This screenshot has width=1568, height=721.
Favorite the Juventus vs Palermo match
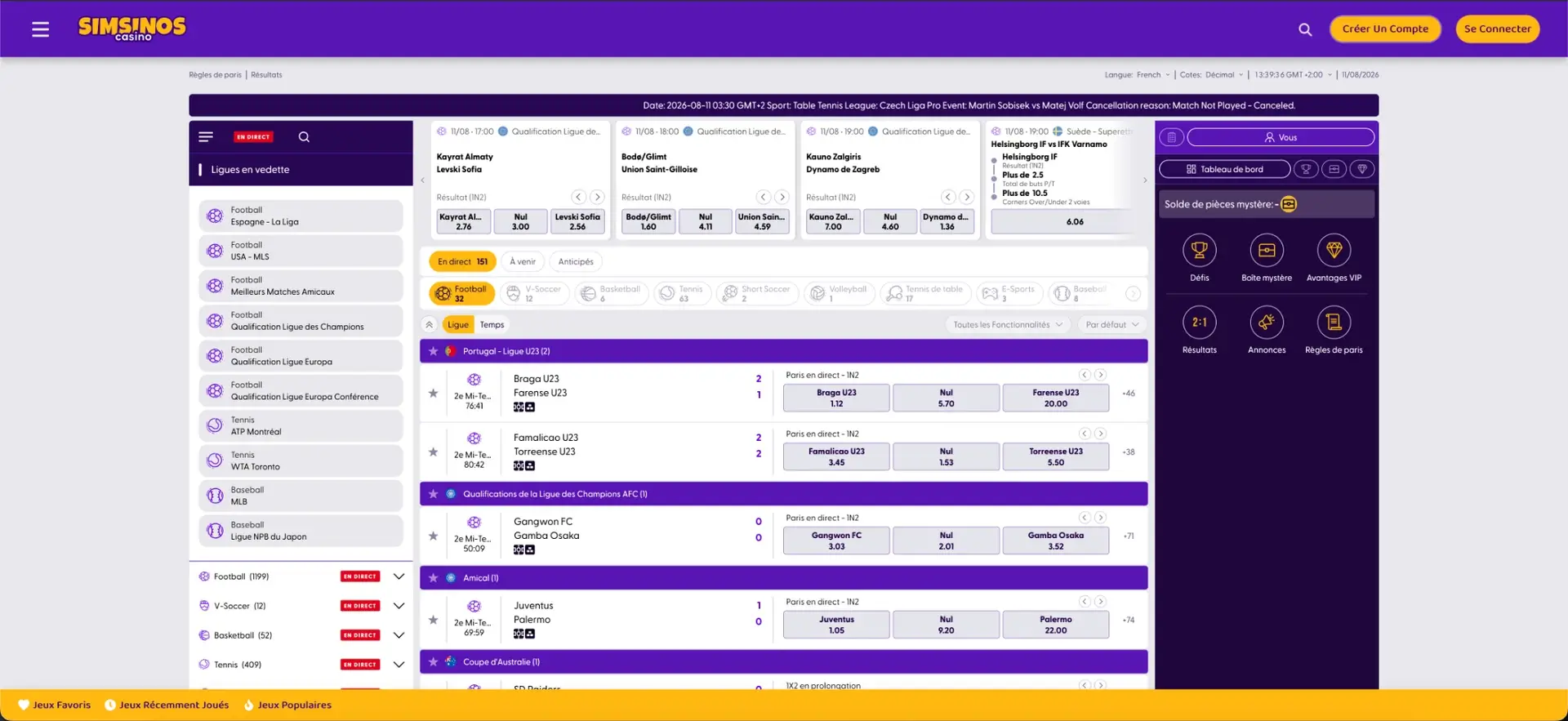pyautogui.click(x=433, y=620)
